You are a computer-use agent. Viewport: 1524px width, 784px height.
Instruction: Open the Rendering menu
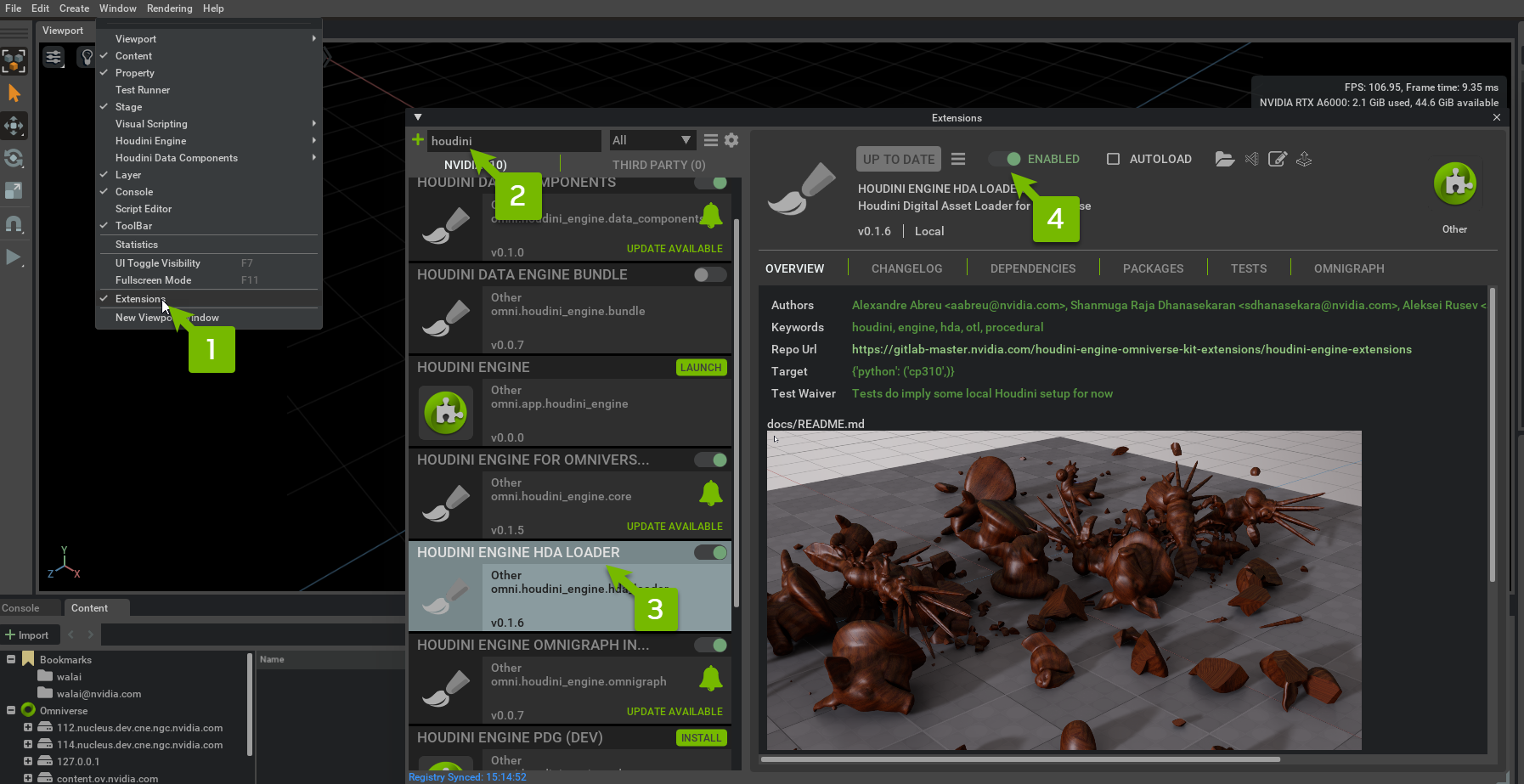click(x=169, y=8)
